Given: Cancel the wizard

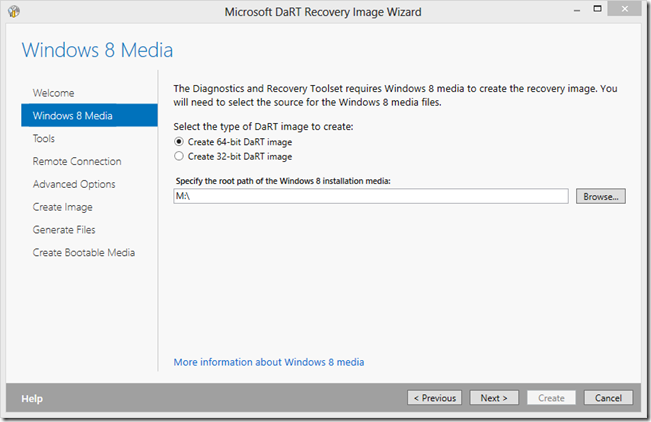Looking at the screenshot, I should (608, 397).
